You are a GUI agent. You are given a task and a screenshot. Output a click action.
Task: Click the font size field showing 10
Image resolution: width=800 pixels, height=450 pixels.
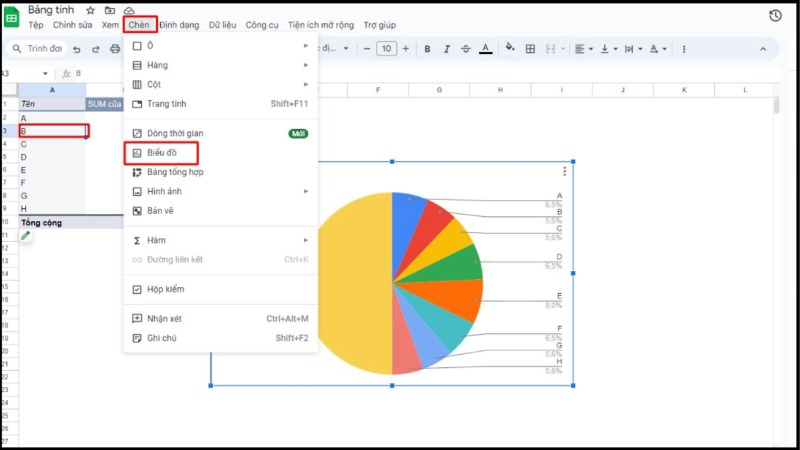[x=386, y=49]
